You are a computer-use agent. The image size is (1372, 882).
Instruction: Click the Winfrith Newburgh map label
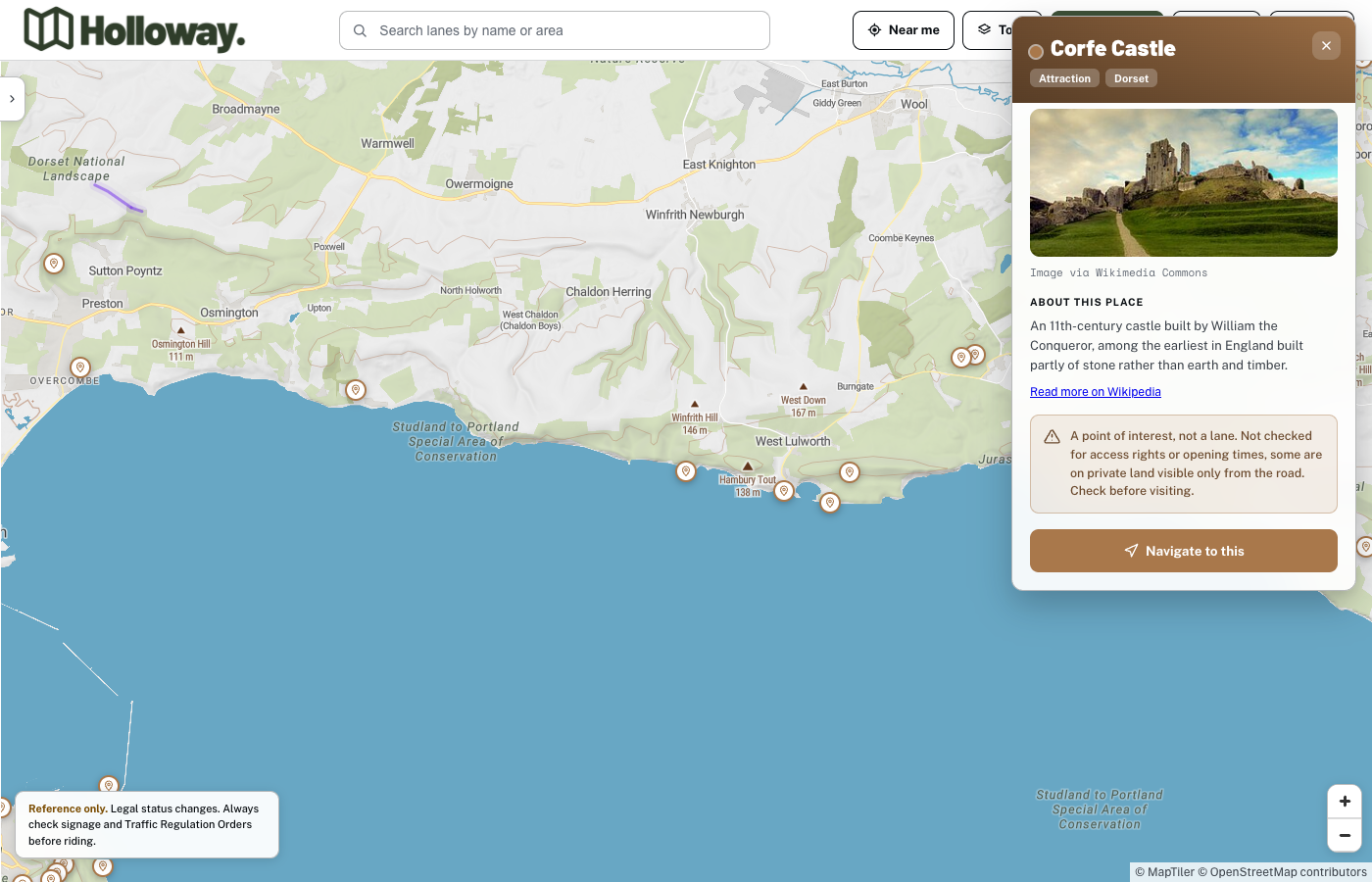pyautogui.click(x=695, y=215)
